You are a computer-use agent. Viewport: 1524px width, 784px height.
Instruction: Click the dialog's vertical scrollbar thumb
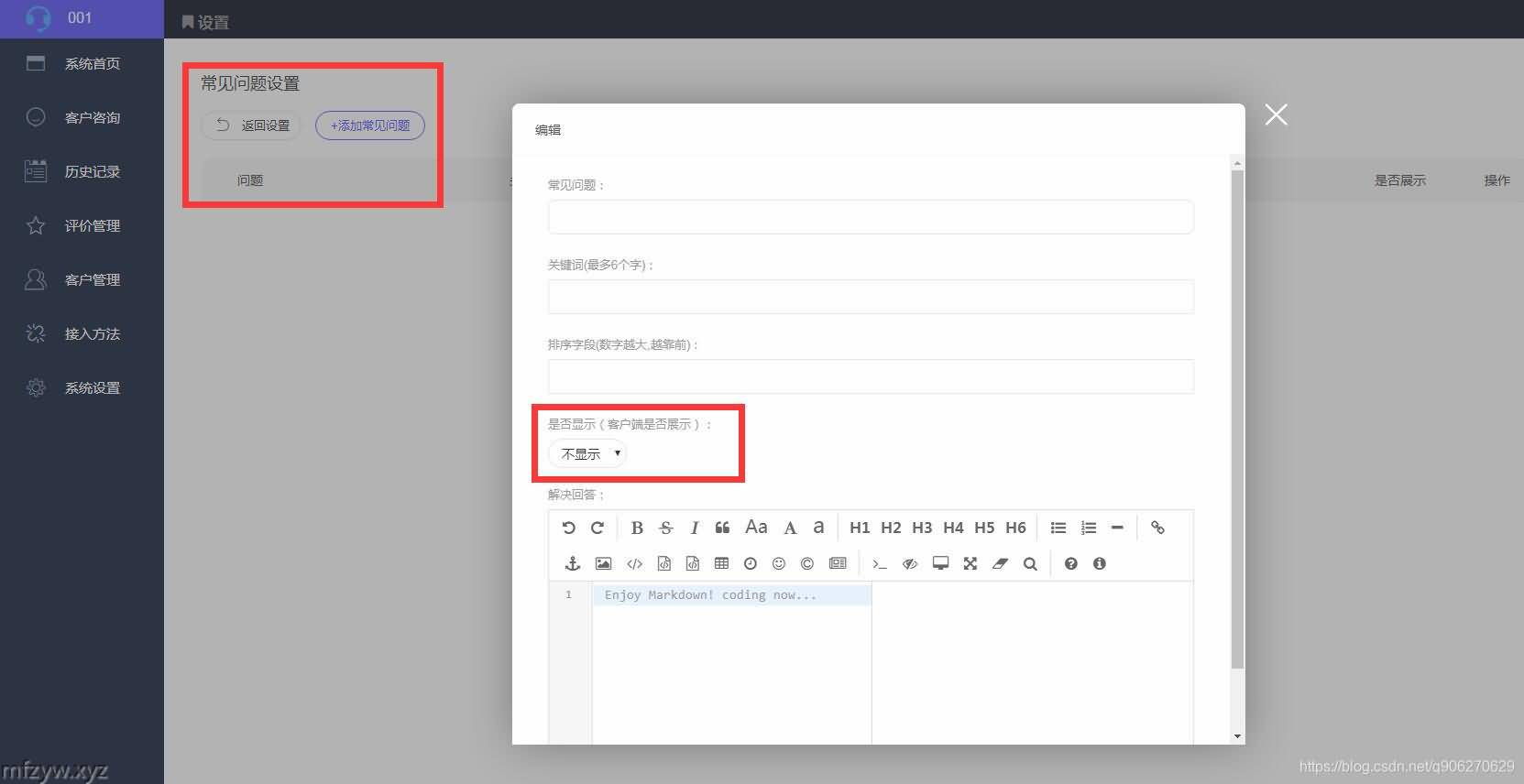[x=1237, y=412]
